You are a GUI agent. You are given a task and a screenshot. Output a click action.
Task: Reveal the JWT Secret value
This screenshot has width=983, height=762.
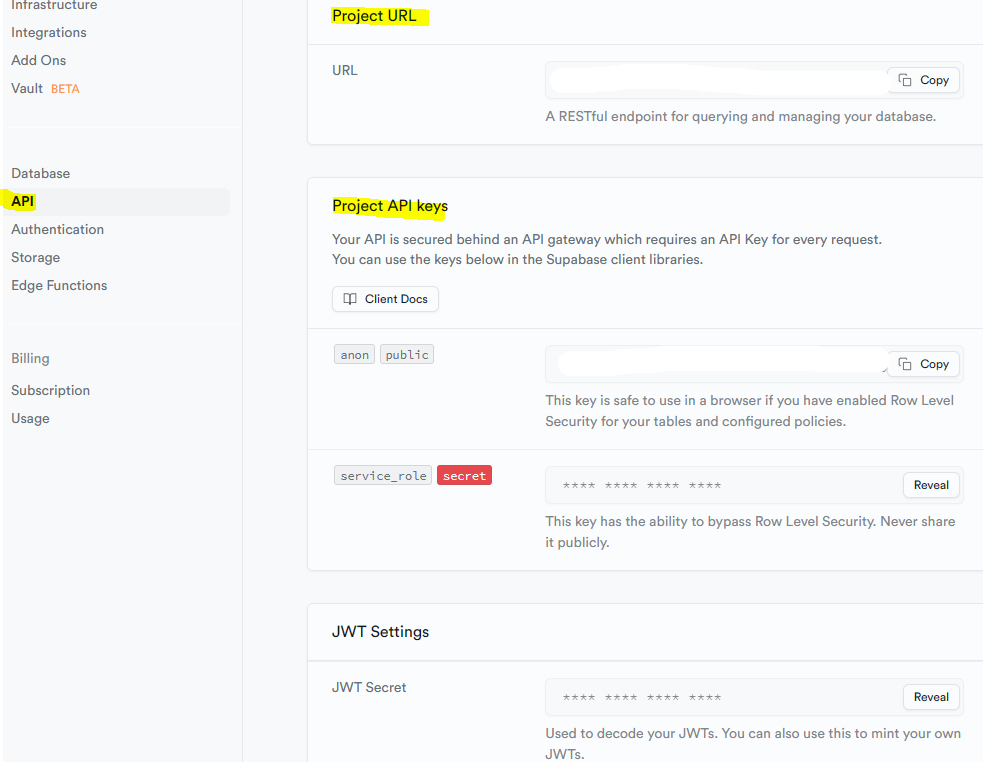tap(930, 697)
